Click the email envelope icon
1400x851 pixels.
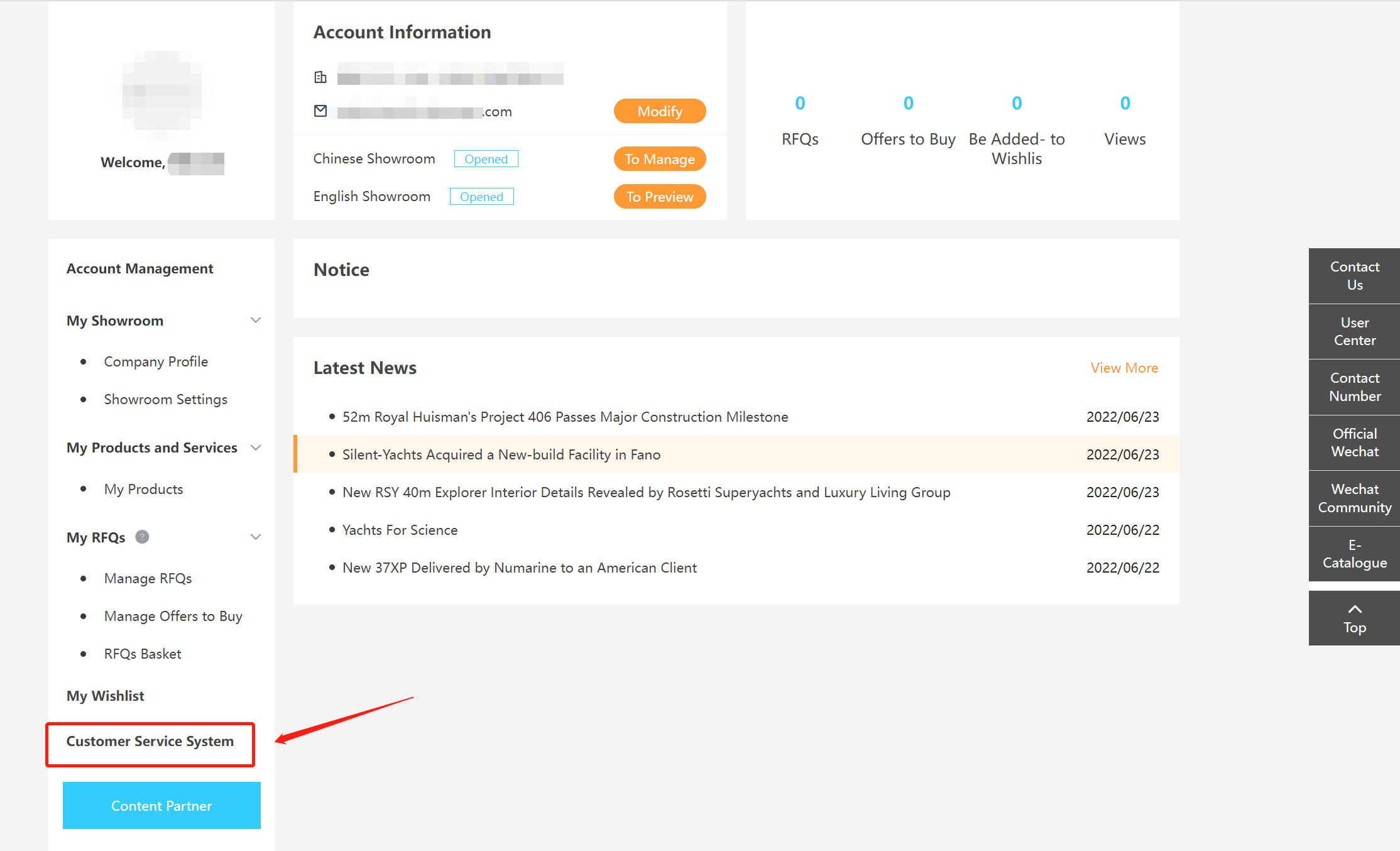[320, 111]
